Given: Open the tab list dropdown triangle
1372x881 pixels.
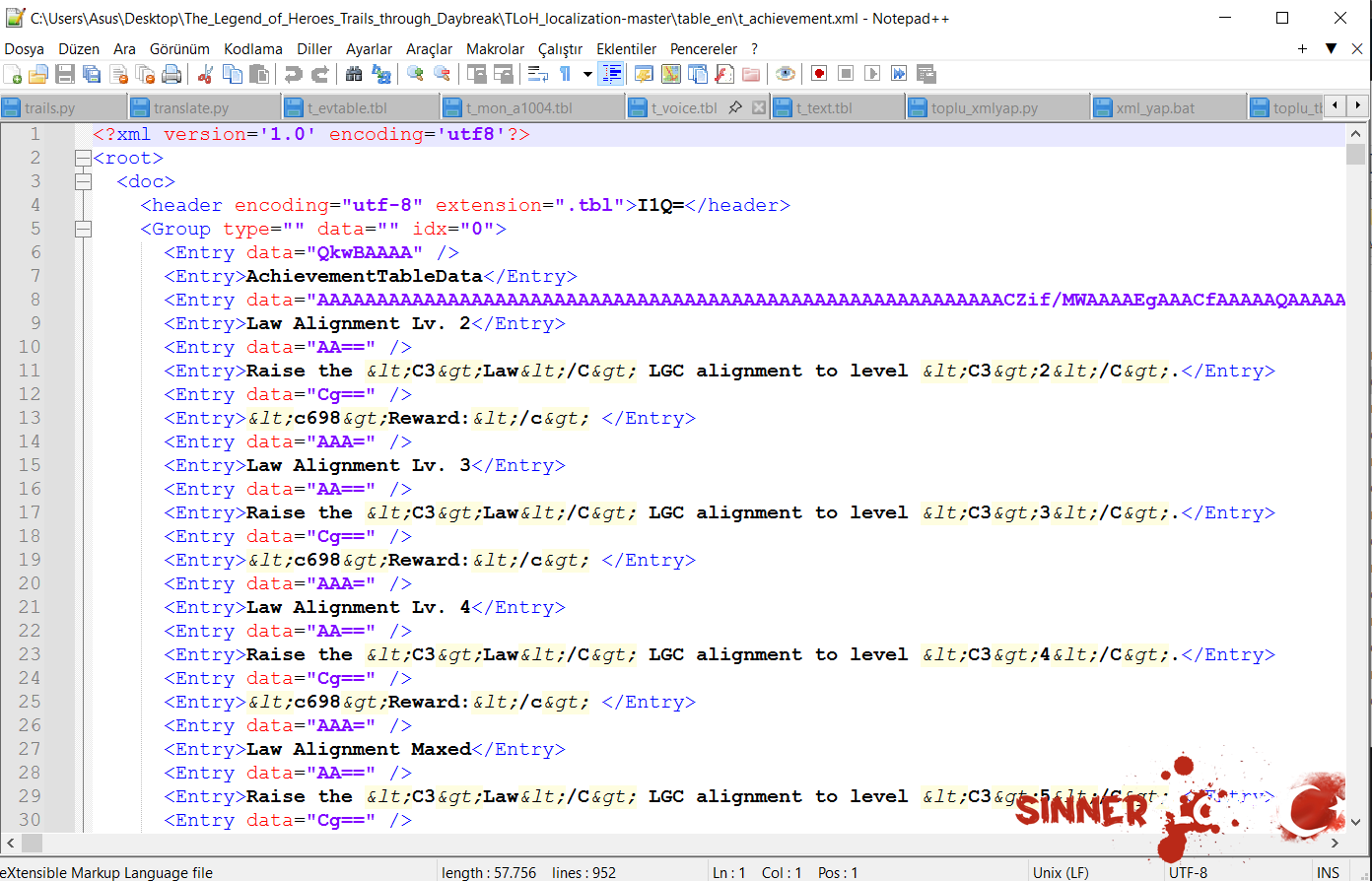Looking at the screenshot, I should pos(1331,48).
